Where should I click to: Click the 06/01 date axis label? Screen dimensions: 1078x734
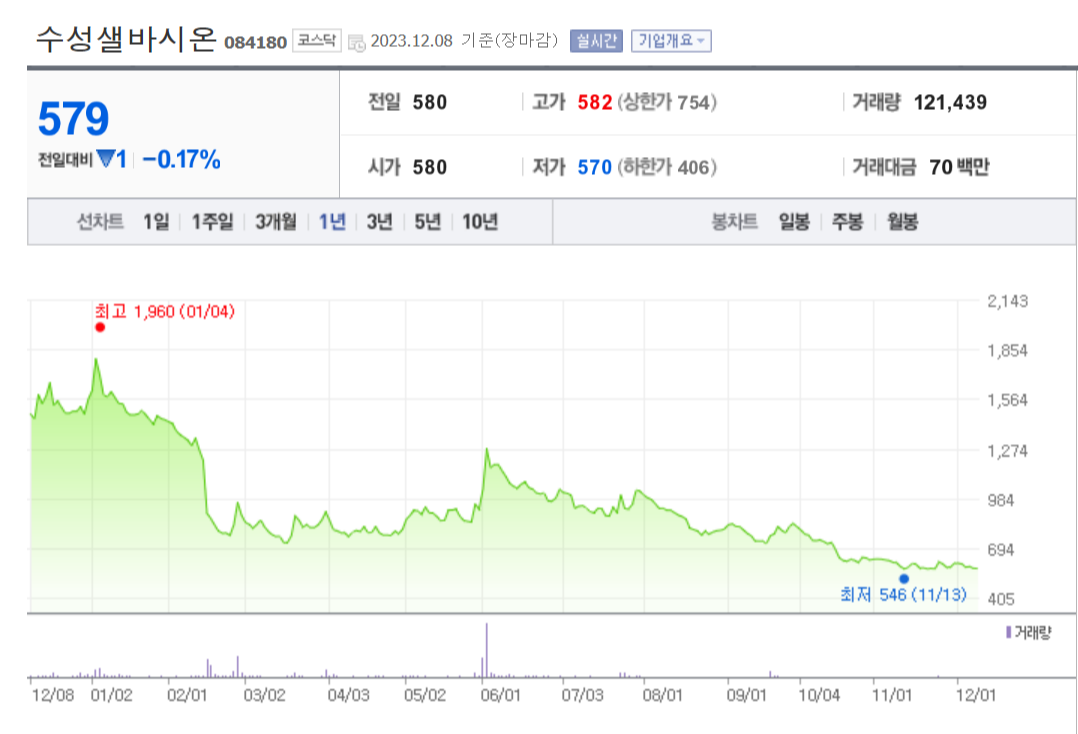coord(500,696)
